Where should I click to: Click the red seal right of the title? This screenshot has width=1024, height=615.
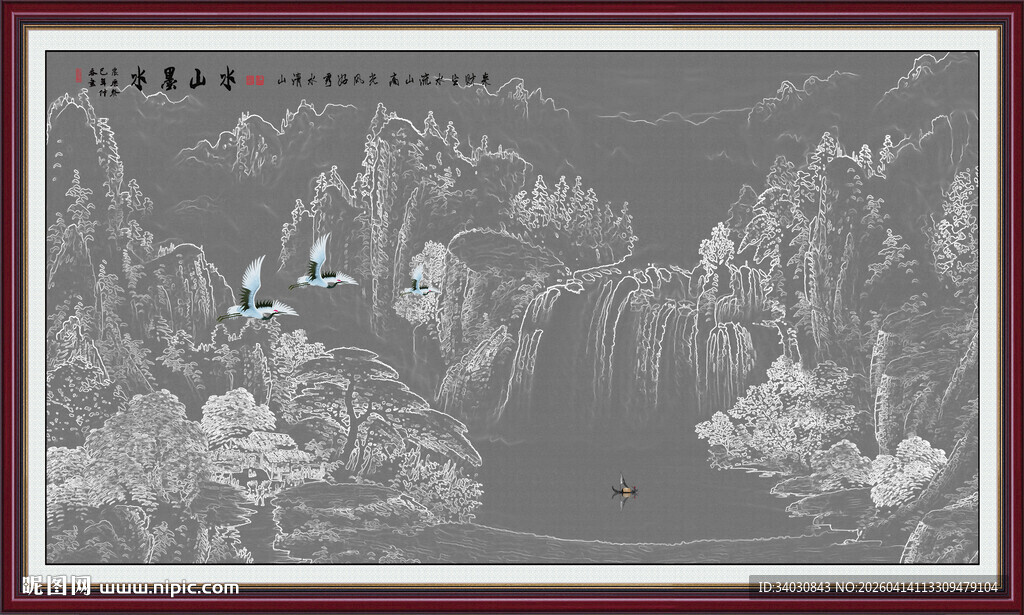(255, 80)
